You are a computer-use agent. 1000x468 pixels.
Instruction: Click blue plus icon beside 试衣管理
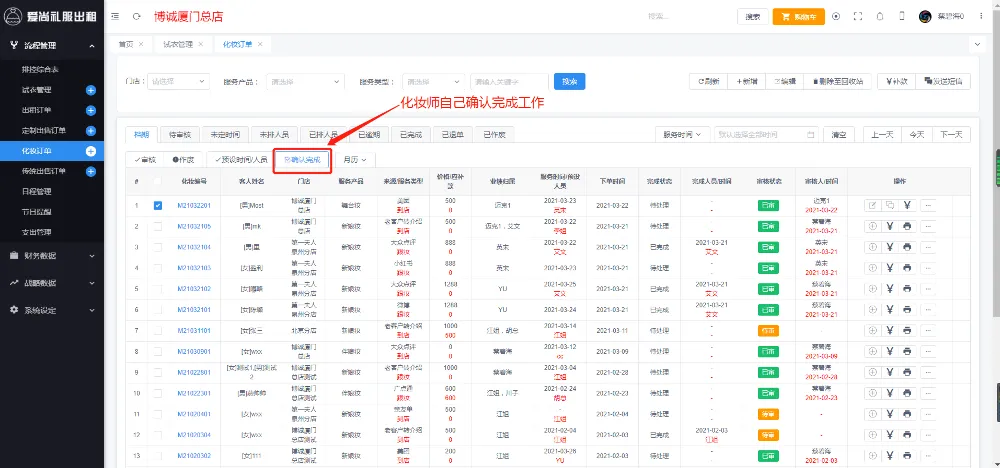tap(91, 90)
